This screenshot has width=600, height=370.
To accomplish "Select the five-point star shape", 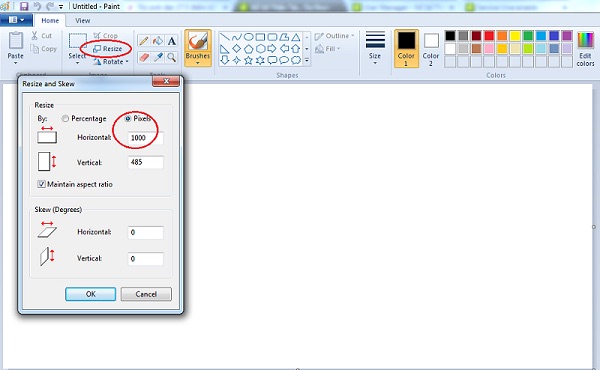I will pyautogui.click(x=249, y=60).
